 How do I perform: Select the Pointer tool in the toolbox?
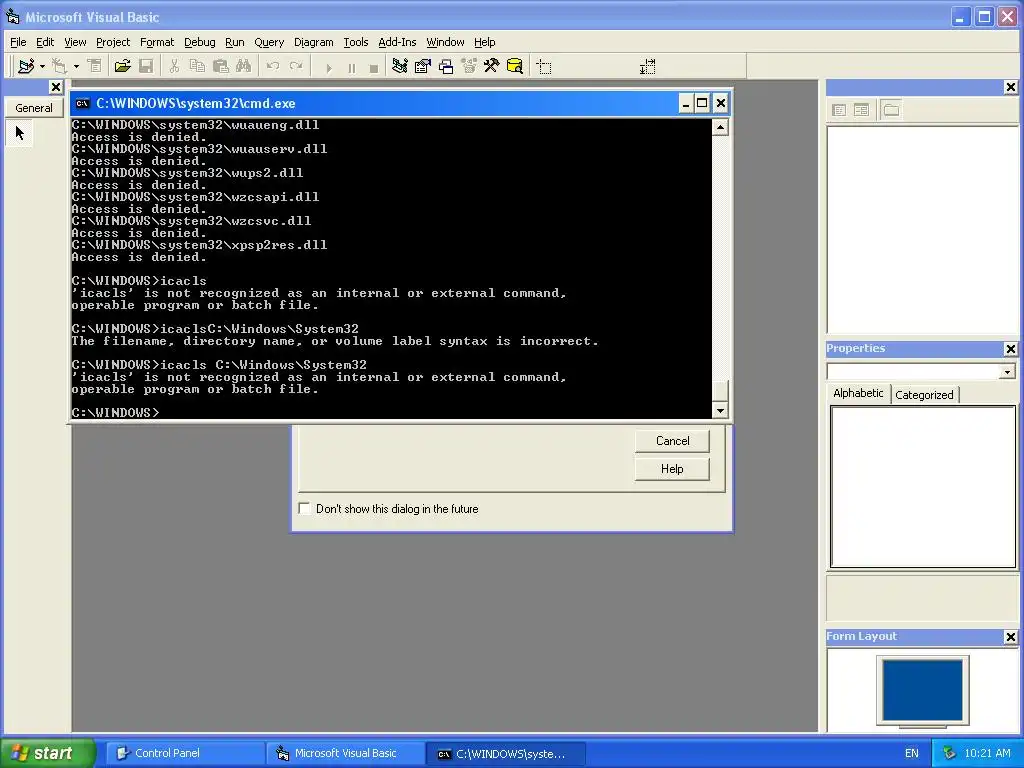click(20, 133)
